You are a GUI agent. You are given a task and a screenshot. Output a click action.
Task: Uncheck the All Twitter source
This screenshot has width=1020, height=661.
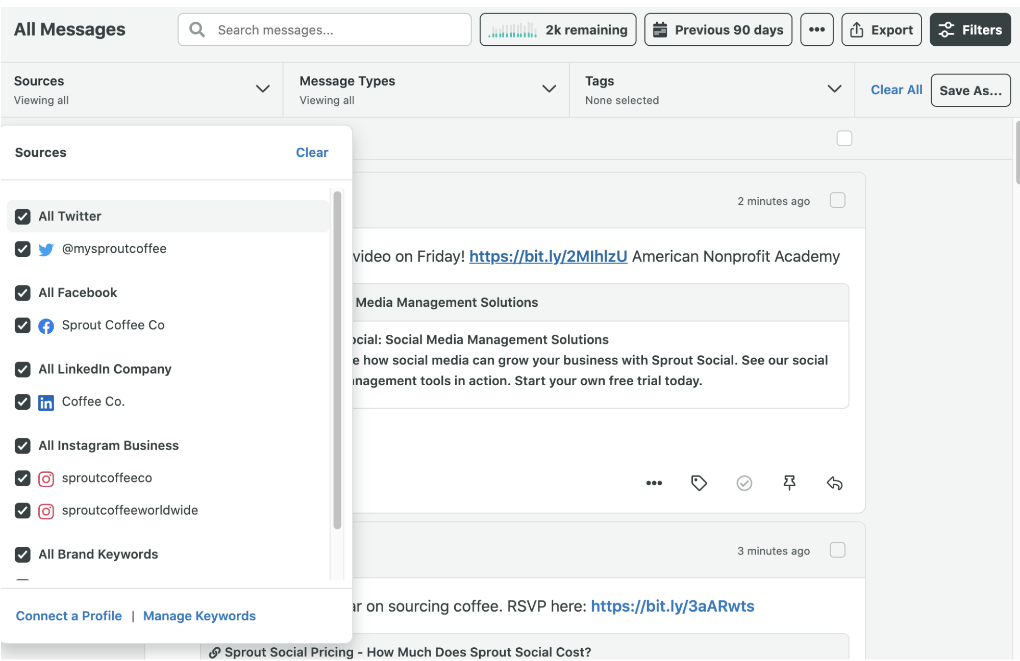coord(22,216)
